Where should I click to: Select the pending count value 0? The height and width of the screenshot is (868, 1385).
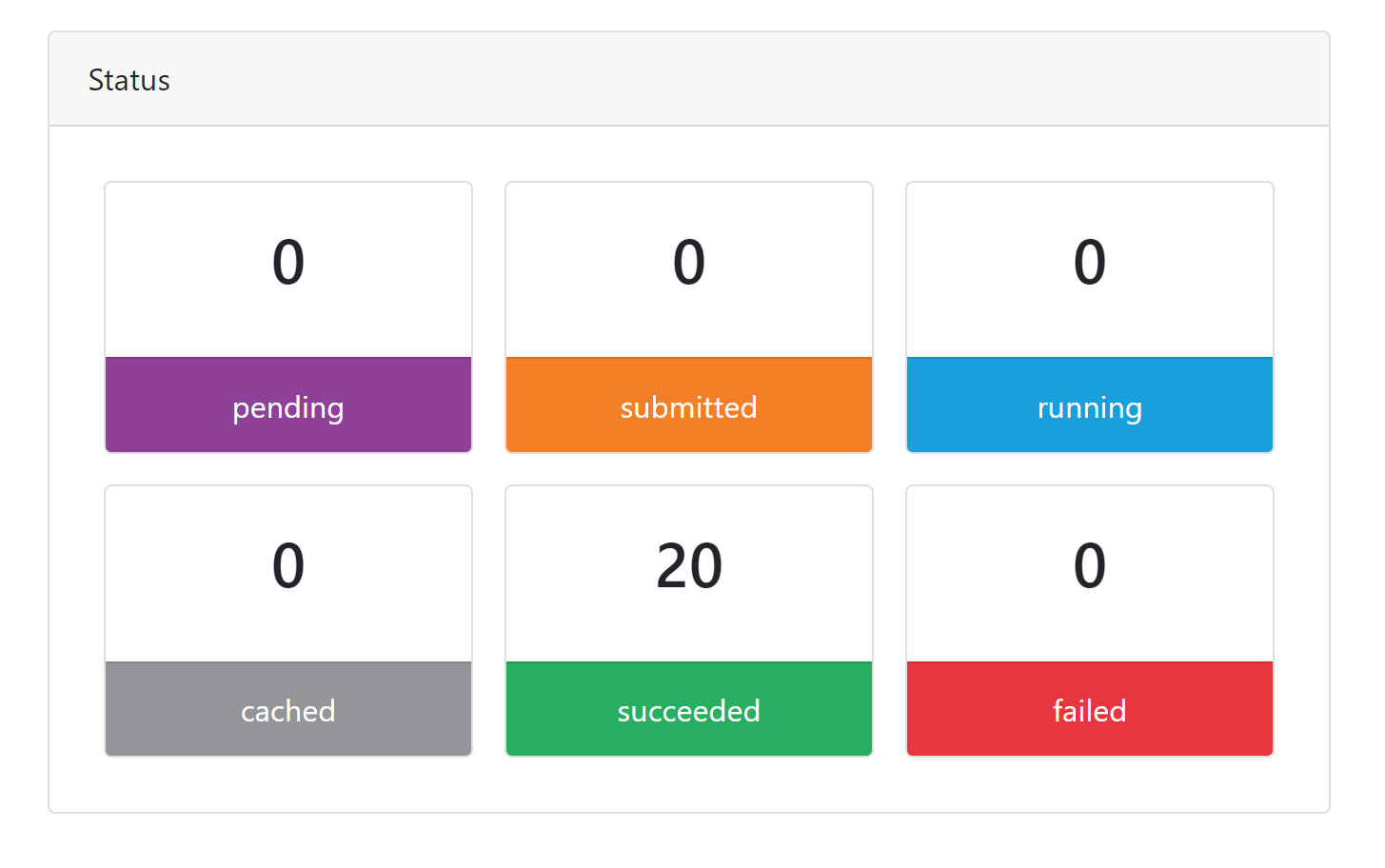[288, 263]
